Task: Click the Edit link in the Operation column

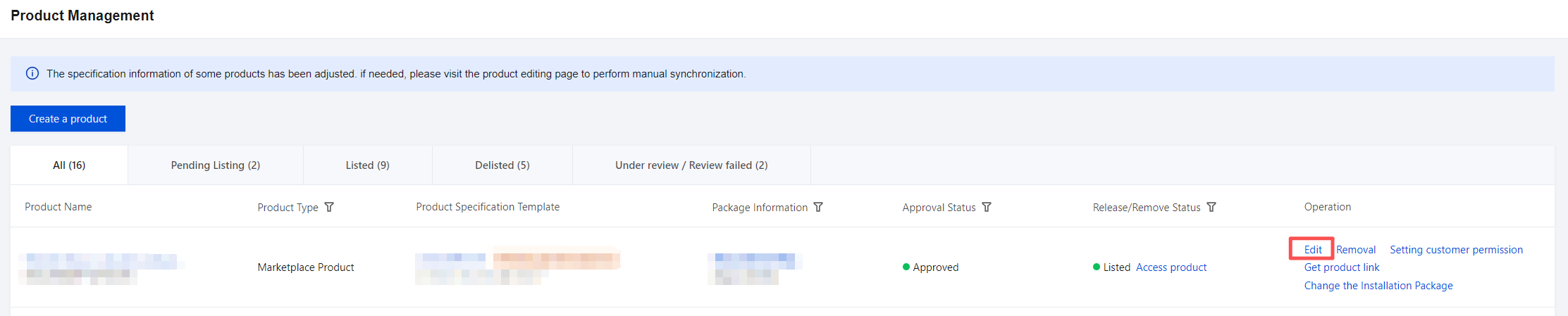Action: click(1312, 250)
